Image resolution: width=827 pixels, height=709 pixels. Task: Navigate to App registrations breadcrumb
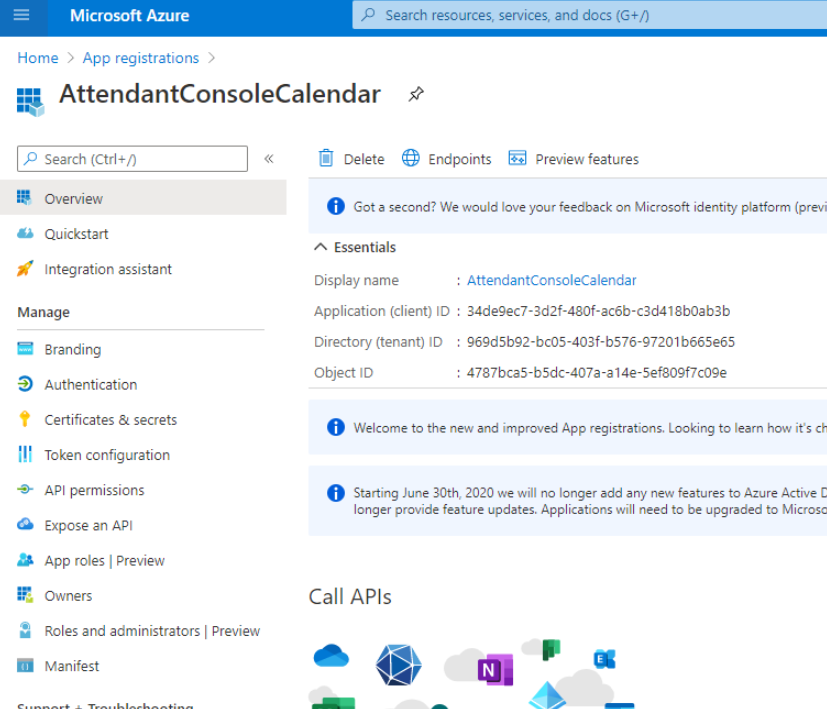pos(140,58)
